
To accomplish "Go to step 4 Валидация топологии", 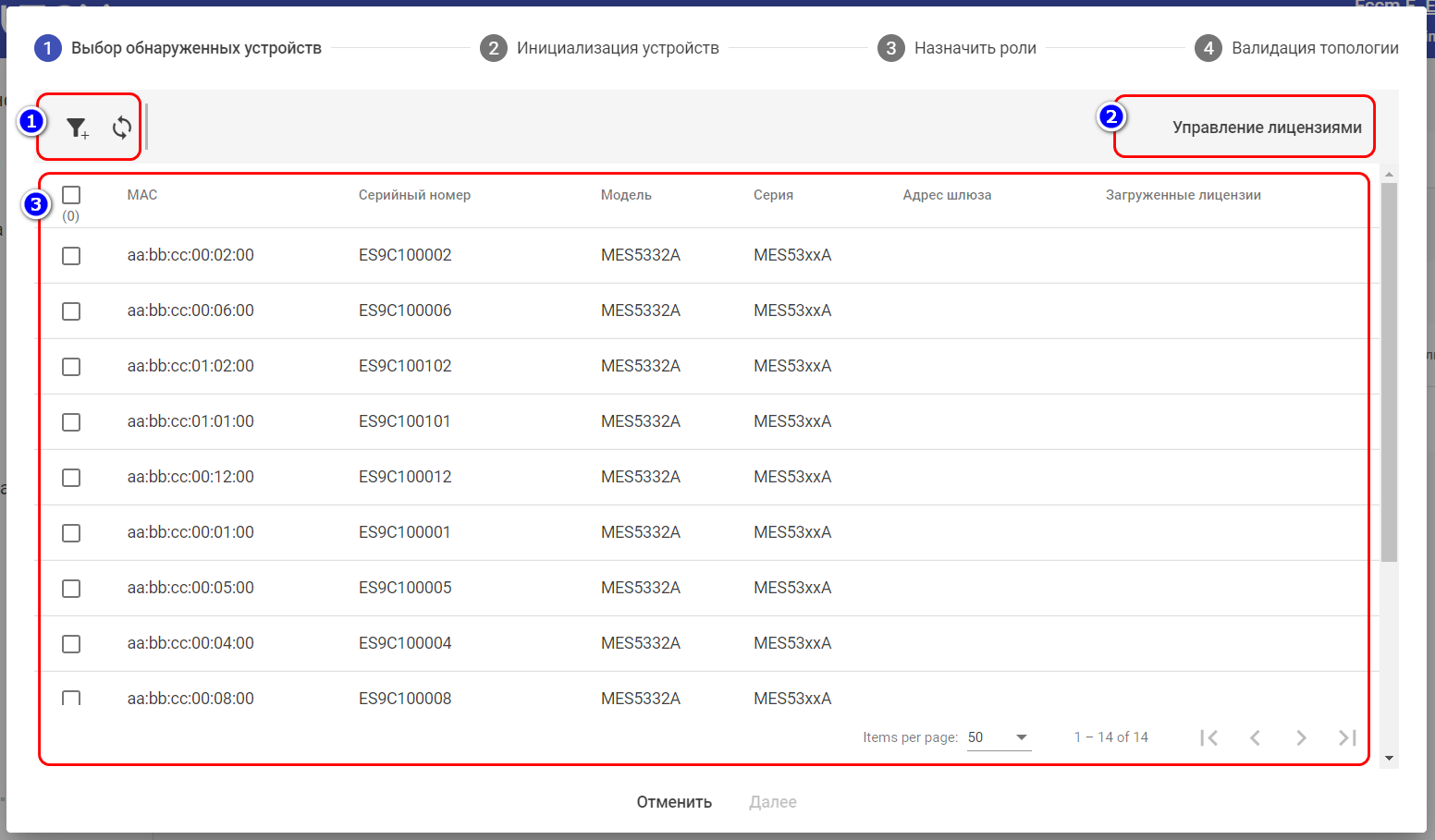I will (1296, 48).
